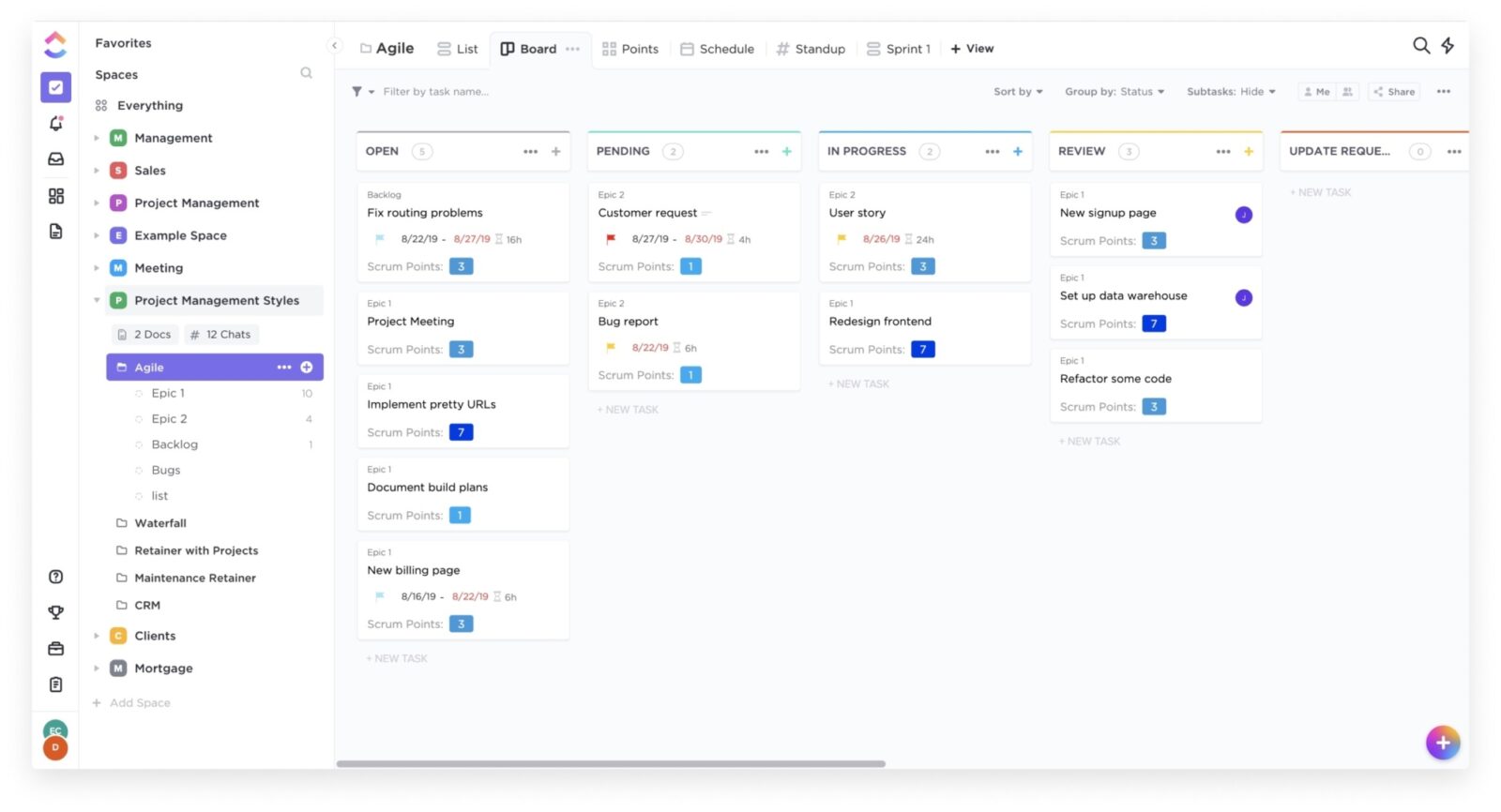
Task: Collapse the sidebar with arrow button
Action: [334, 45]
